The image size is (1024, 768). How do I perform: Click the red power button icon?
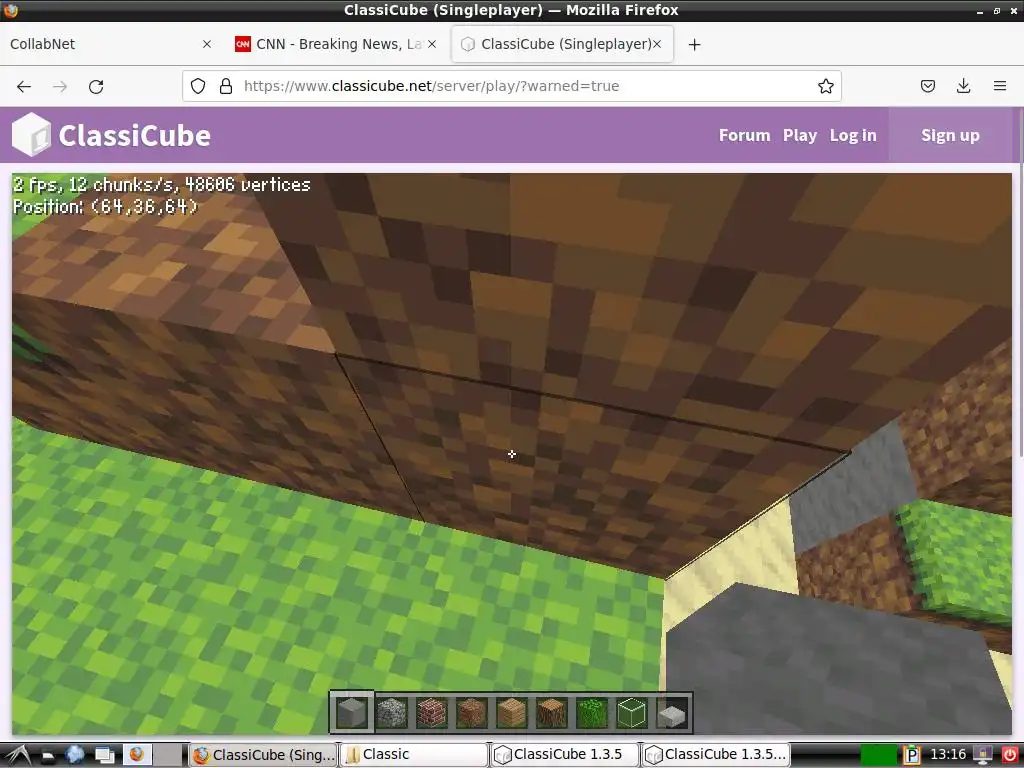(1009, 755)
